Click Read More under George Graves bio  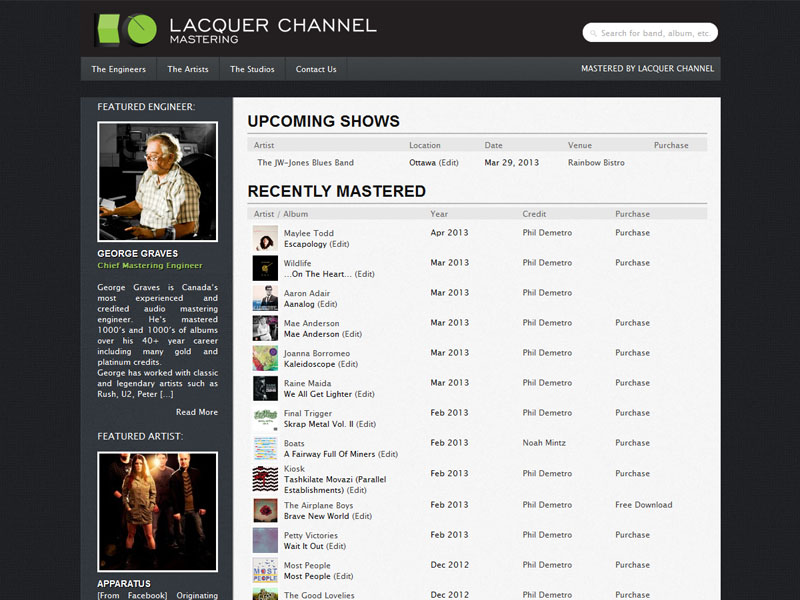(x=197, y=412)
